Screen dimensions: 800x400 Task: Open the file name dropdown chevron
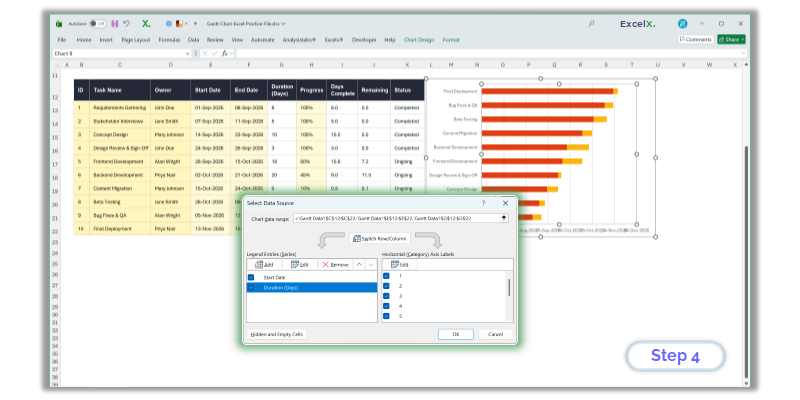click(284, 23)
